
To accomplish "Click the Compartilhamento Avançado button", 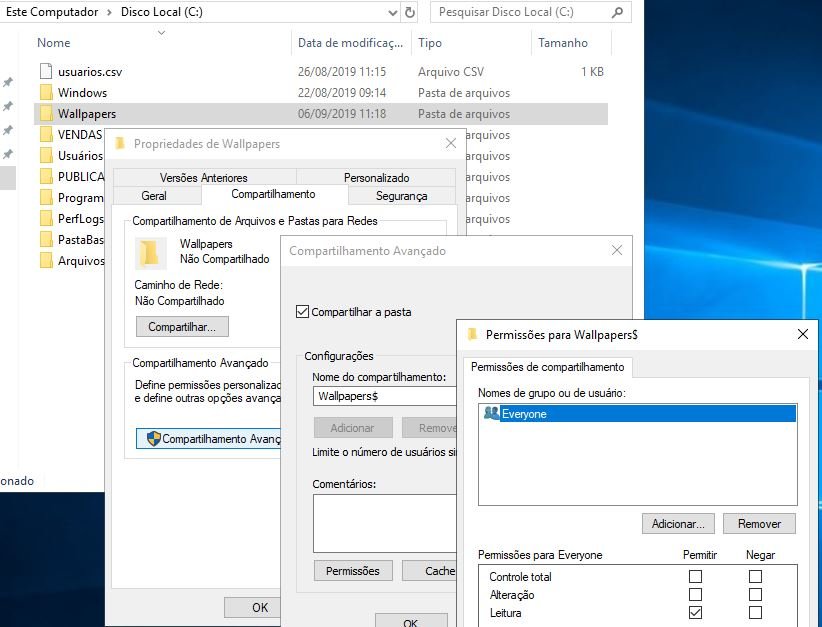I will [209, 438].
